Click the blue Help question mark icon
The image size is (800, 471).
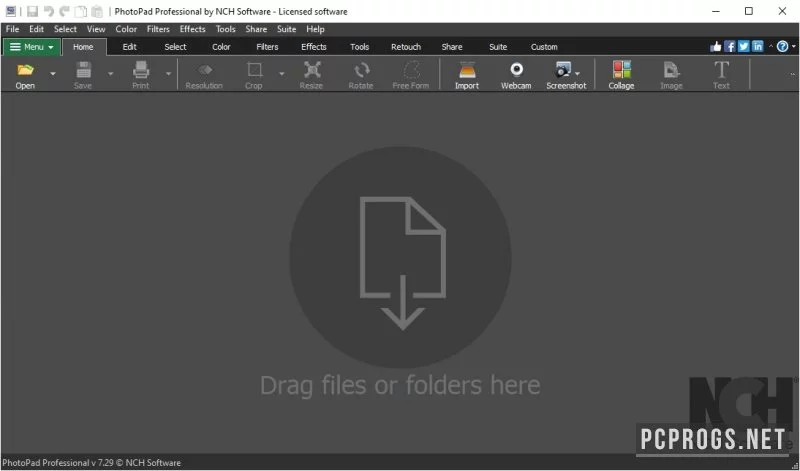[x=782, y=46]
